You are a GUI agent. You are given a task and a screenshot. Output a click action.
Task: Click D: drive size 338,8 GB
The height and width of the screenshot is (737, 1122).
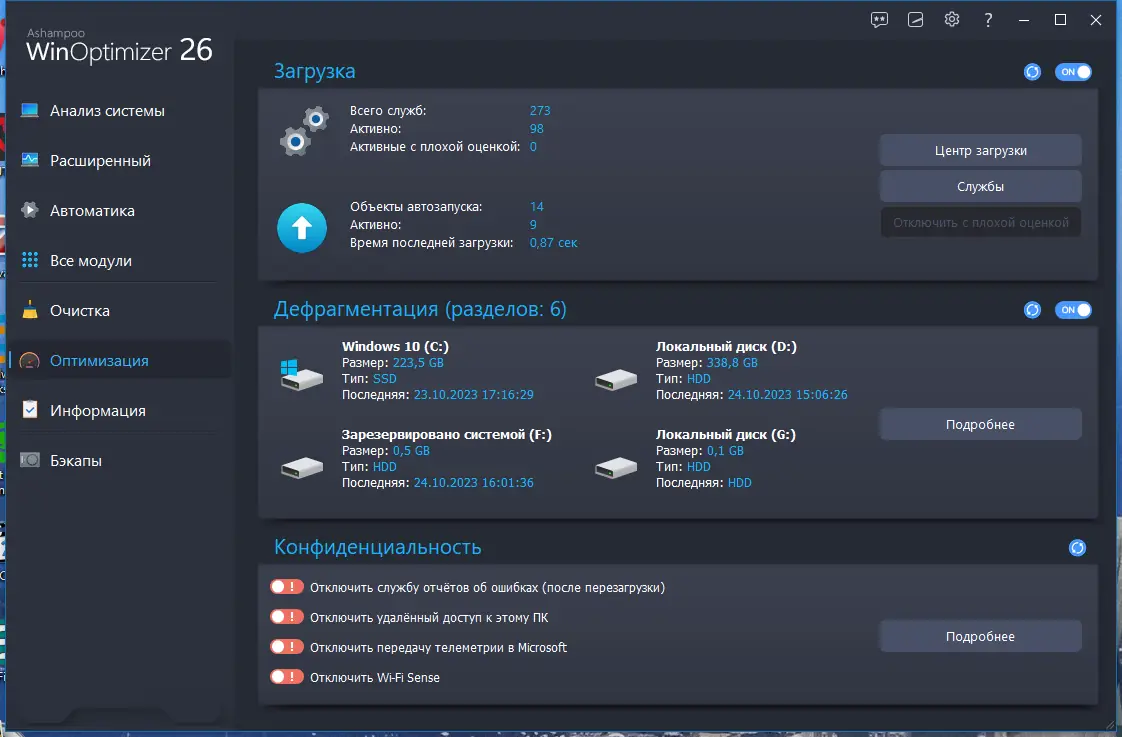[732, 363]
